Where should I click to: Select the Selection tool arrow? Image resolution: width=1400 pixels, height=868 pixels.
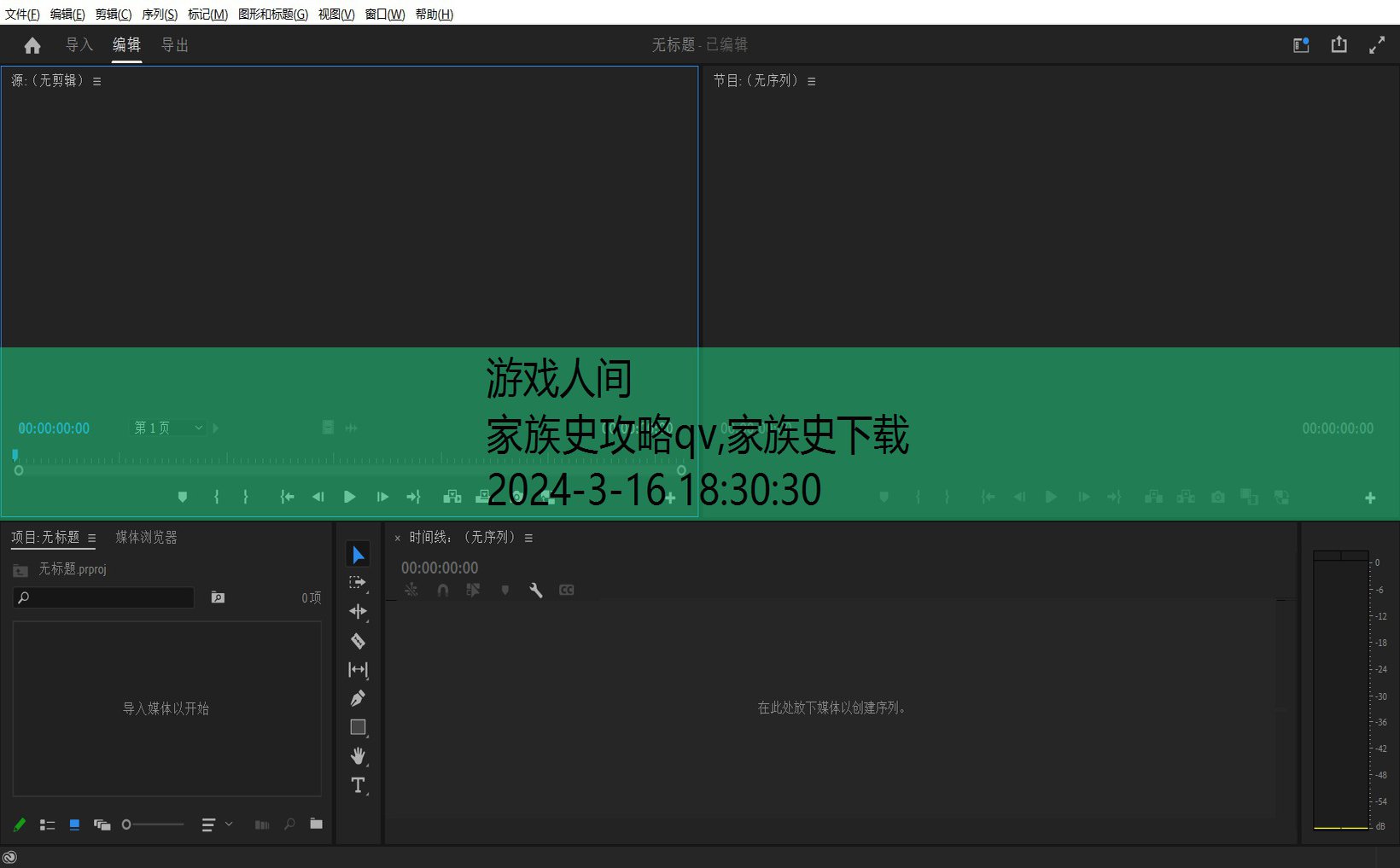(358, 555)
